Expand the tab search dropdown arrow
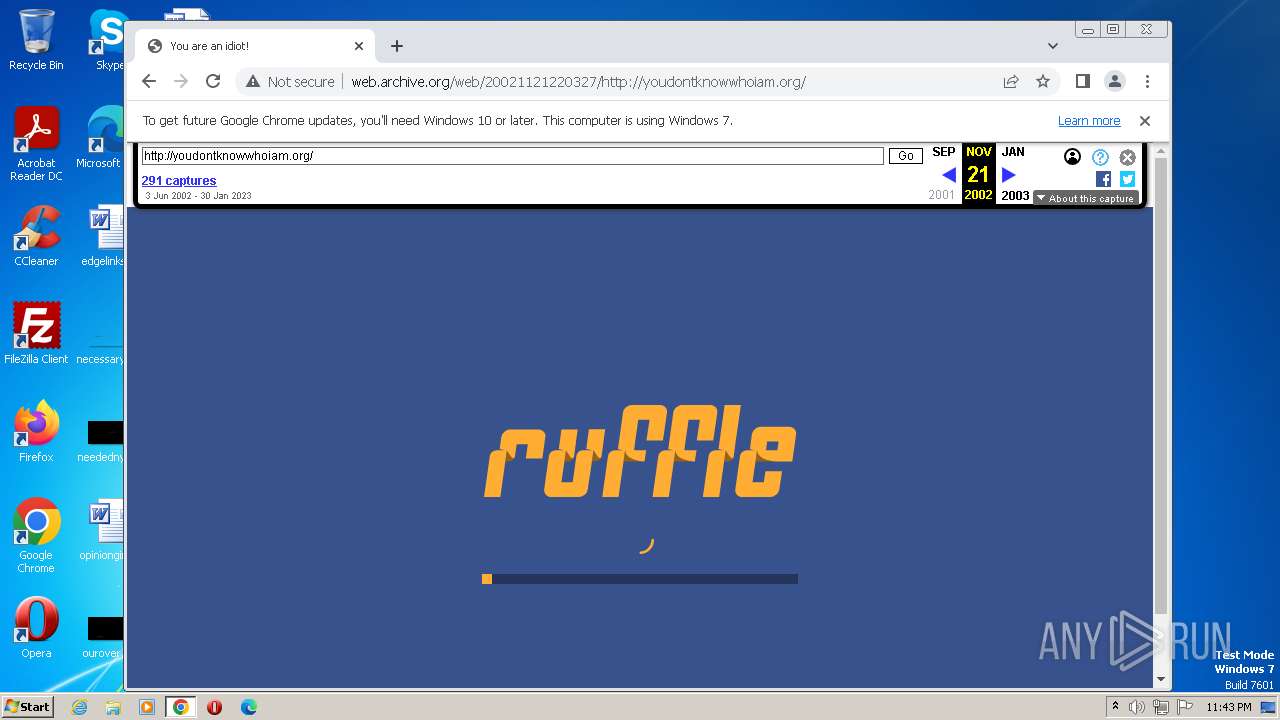1280x720 pixels. click(x=1052, y=46)
